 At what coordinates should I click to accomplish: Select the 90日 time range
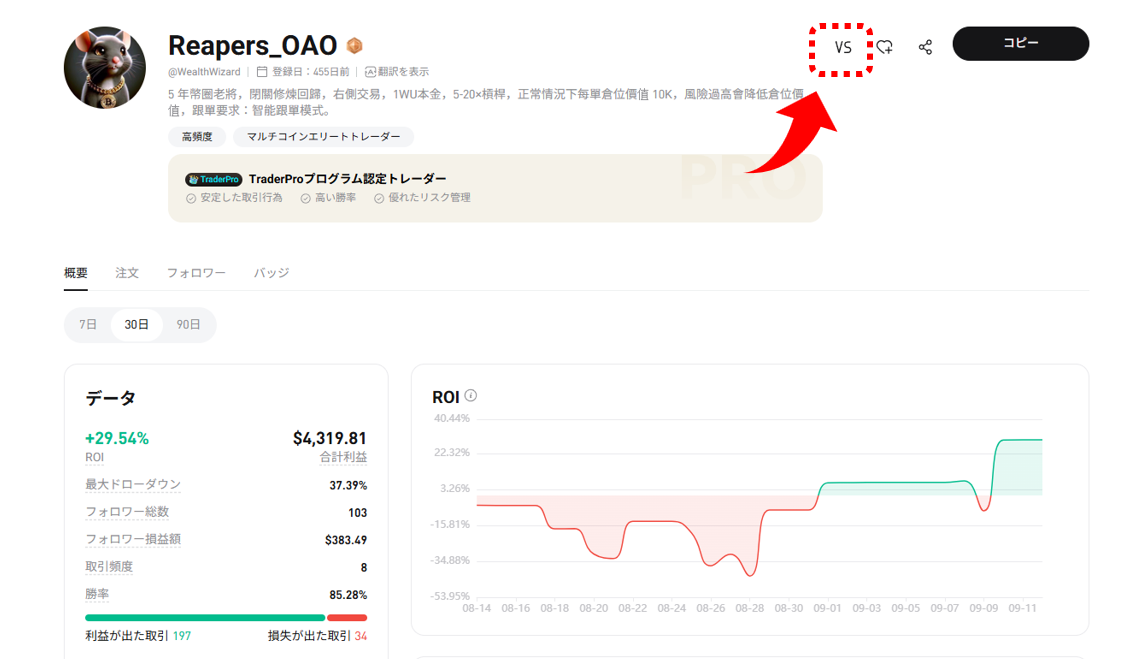click(x=188, y=325)
